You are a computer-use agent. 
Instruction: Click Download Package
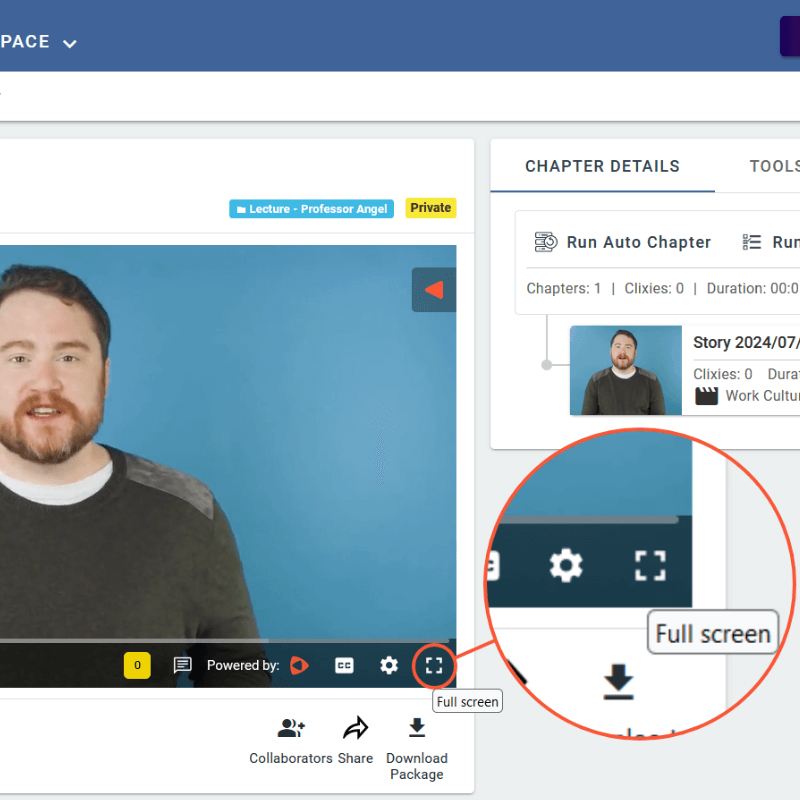(x=417, y=749)
